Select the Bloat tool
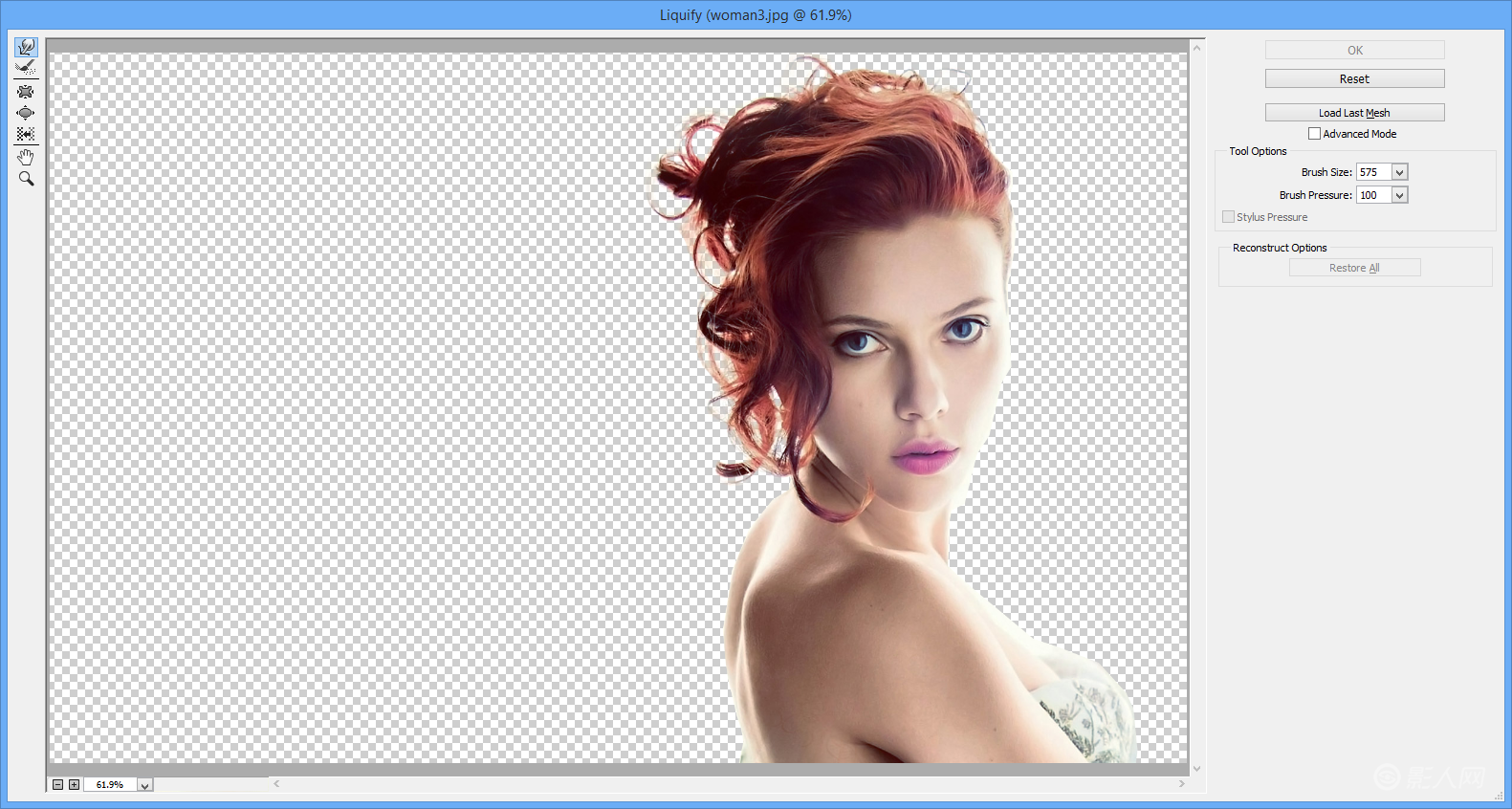The width and height of the screenshot is (1512, 809). pos(26,113)
